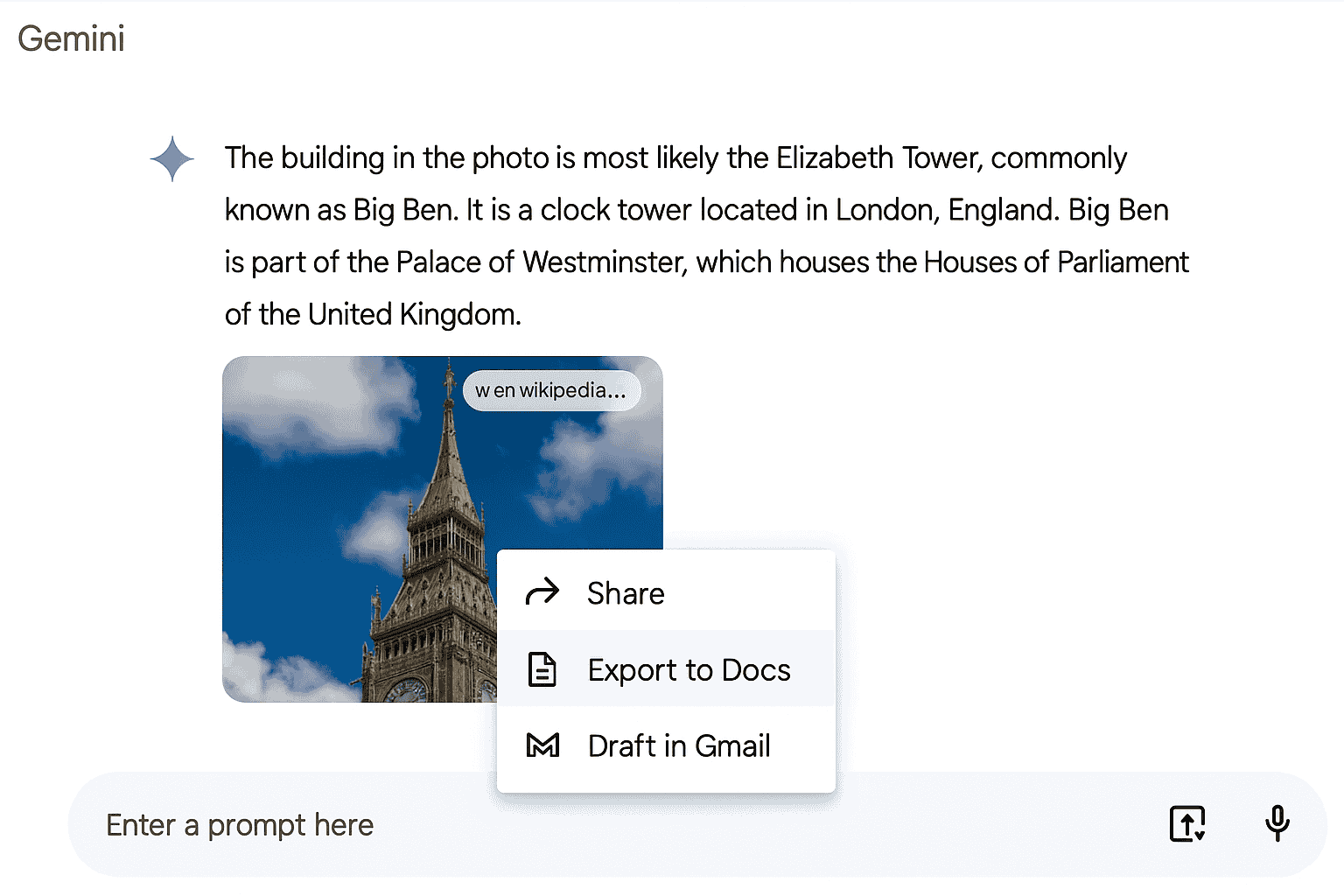Select Draft in Gmail menu entry

tap(666, 745)
